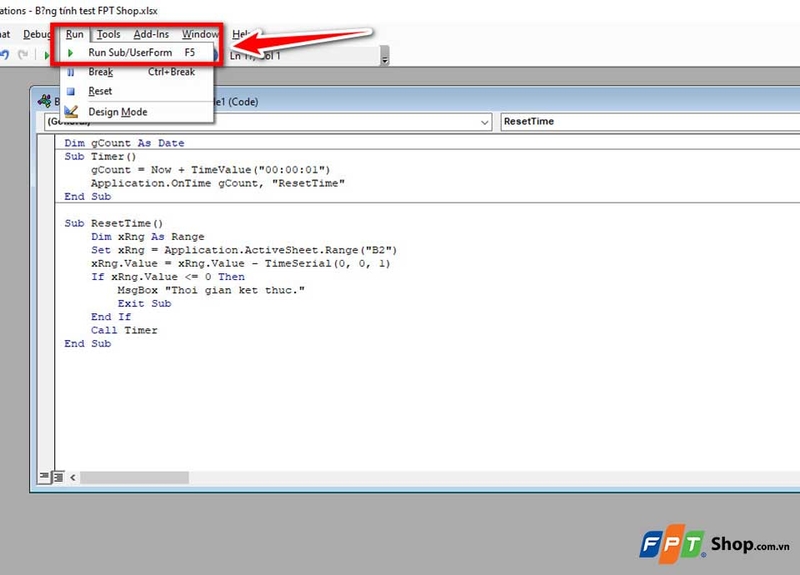Viewport: 800px width, 575px height.
Task: Click the last 'End Sub' line
Action: 87,343
